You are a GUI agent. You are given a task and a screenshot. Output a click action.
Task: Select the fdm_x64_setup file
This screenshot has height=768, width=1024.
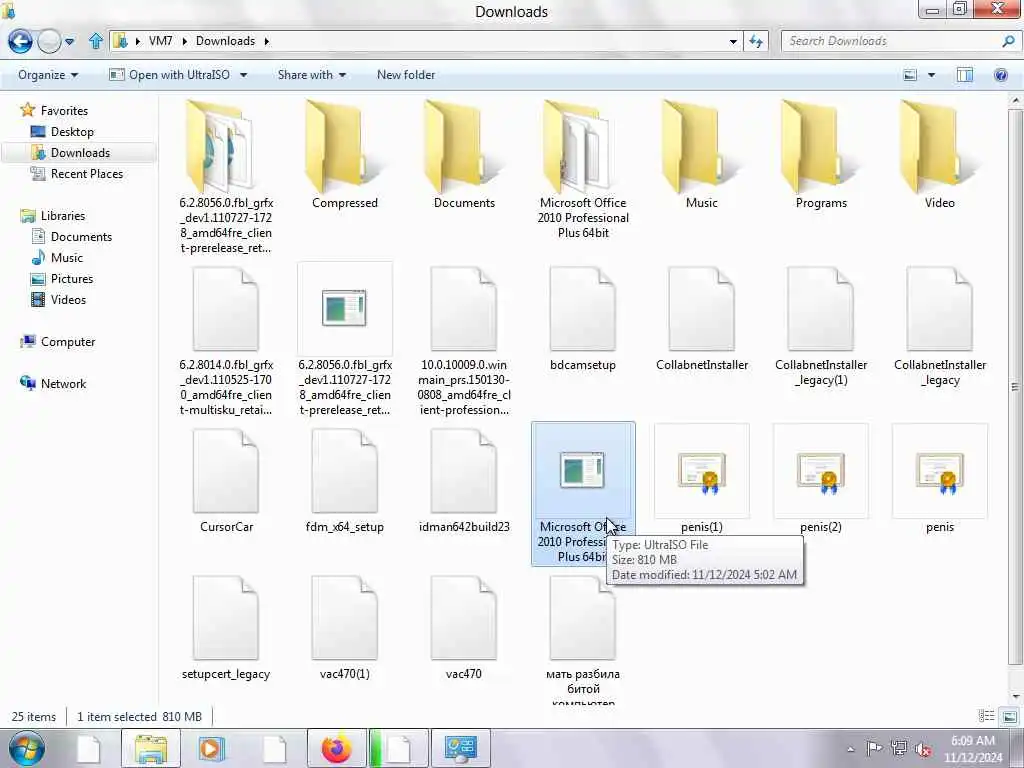point(345,481)
